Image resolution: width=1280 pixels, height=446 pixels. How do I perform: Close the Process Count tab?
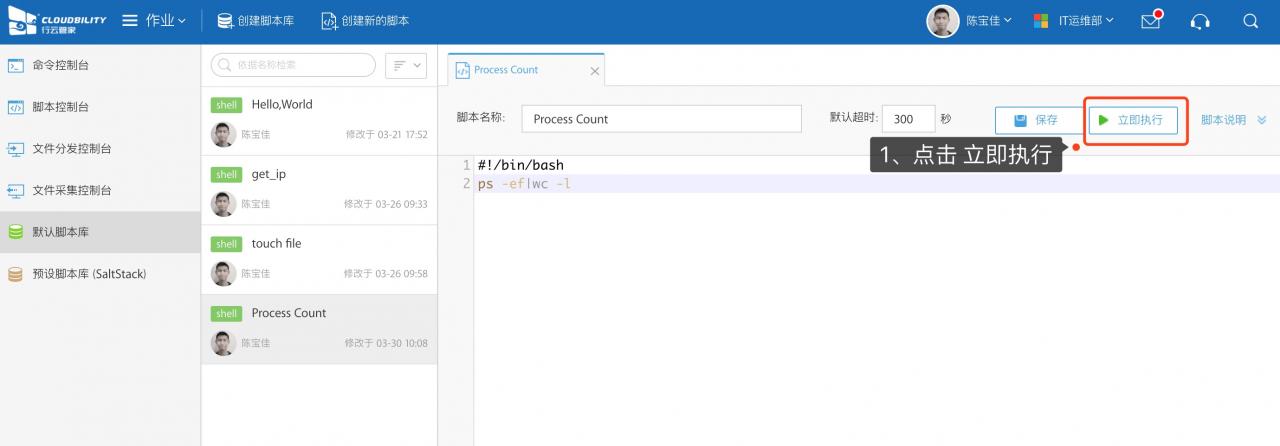[x=595, y=71]
